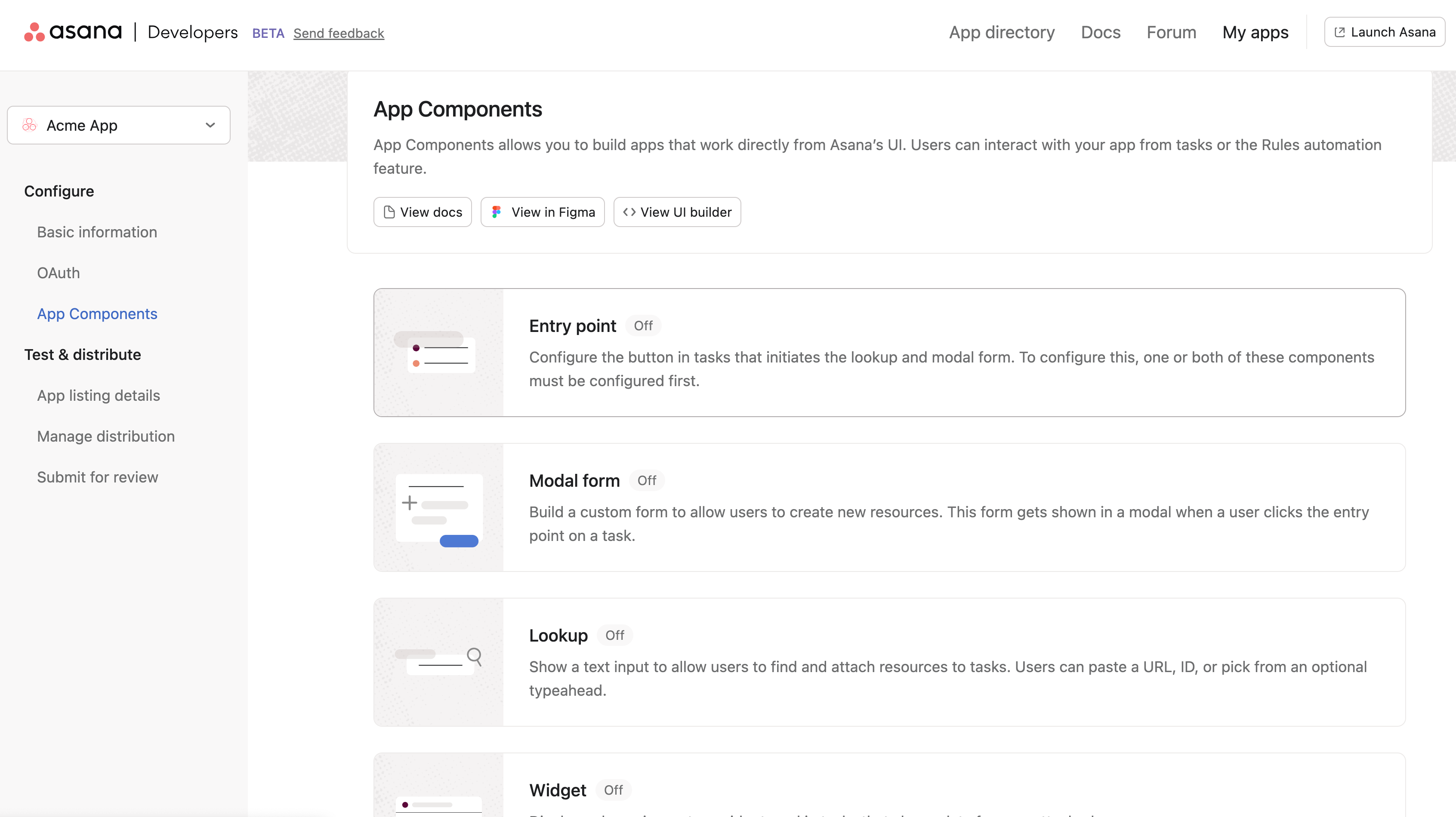Open App listing details

pyautogui.click(x=99, y=396)
